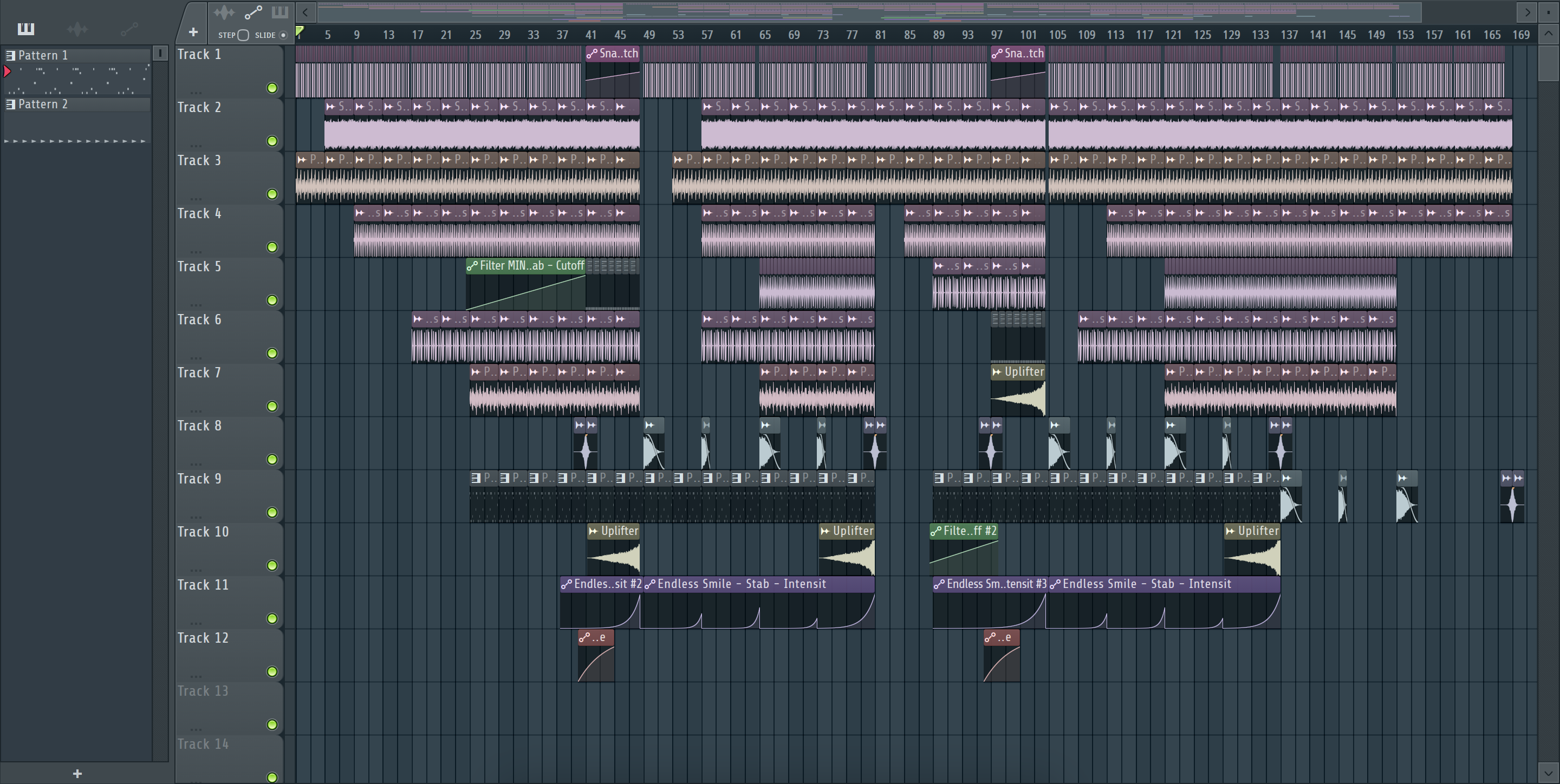Viewport: 1560px width, 784px height.
Task: Mute Track 12 with its green LED
Action: (272, 671)
